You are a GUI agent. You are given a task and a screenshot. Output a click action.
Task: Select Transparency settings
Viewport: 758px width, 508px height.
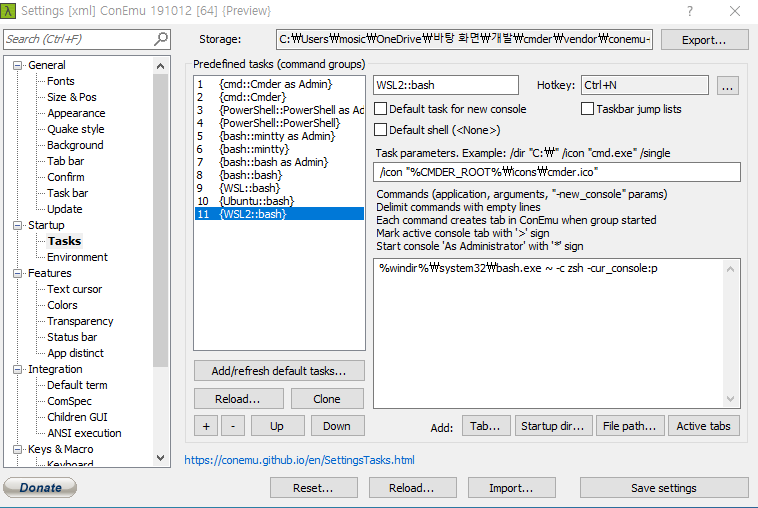point(80,321)
